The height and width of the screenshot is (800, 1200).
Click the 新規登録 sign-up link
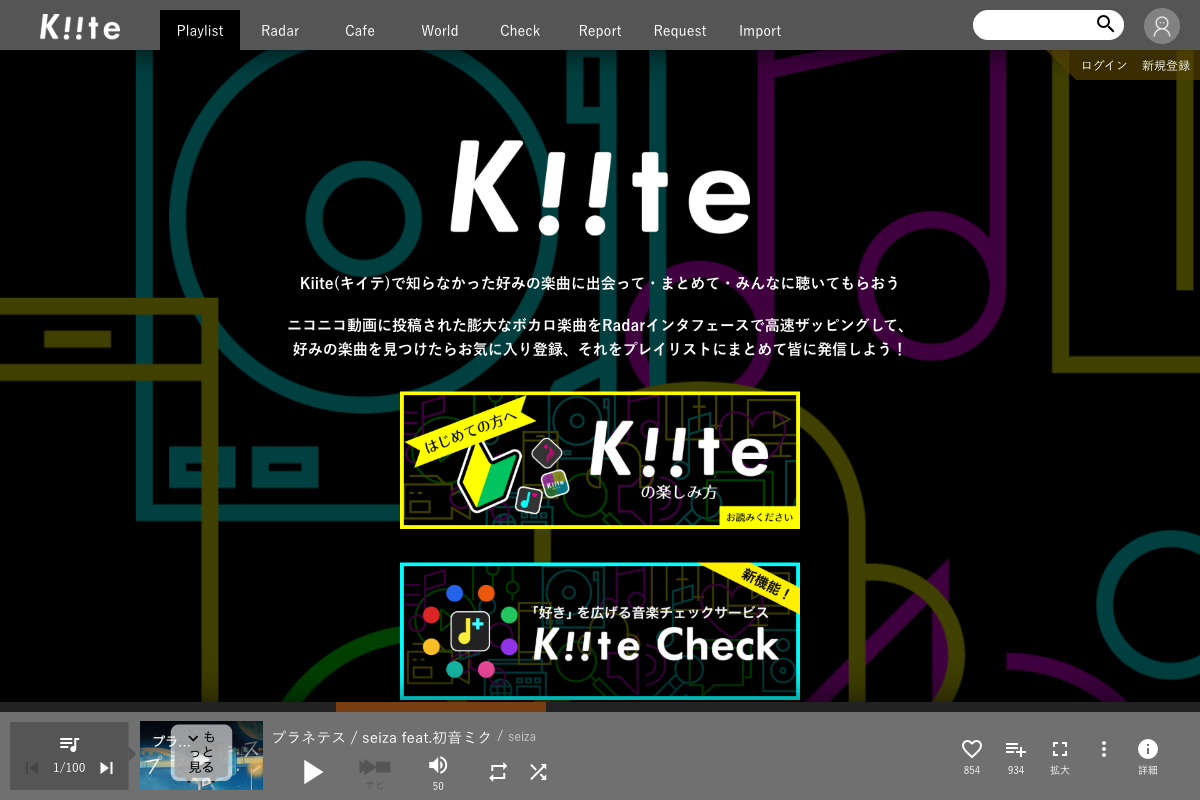[1166, 65]
